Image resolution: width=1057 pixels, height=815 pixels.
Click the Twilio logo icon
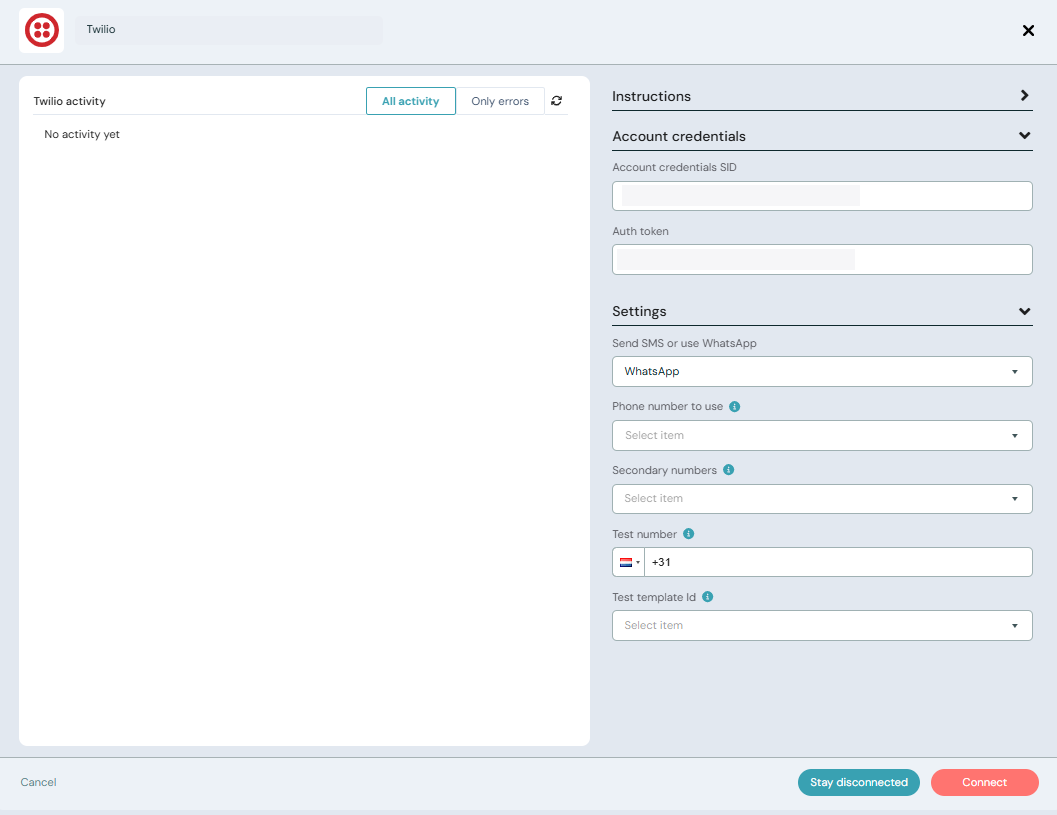[41, 30]
